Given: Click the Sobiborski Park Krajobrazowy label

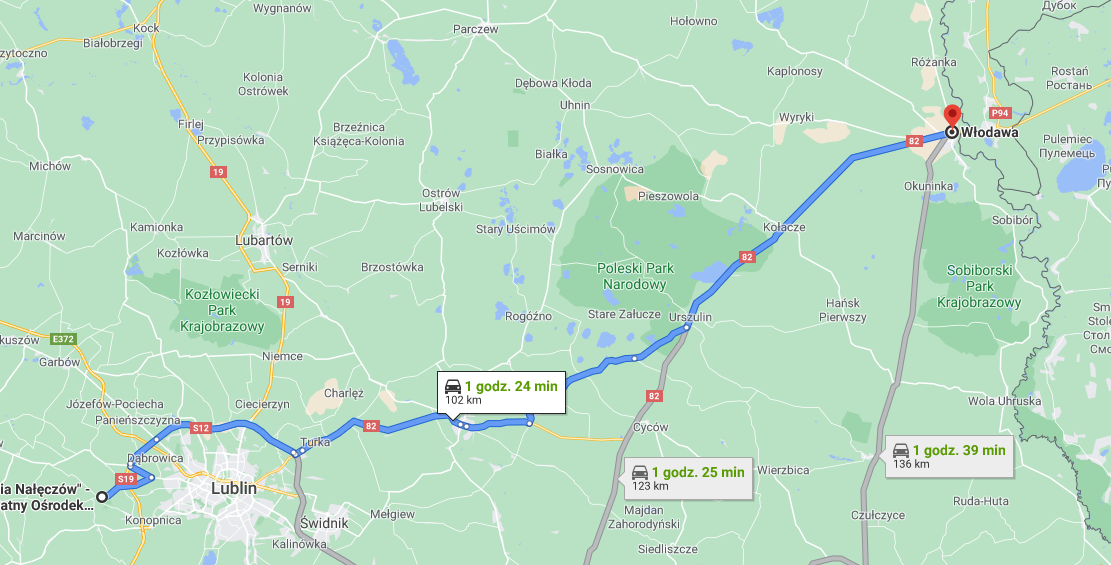Looking at the screenshot, I should coord(980,286).
